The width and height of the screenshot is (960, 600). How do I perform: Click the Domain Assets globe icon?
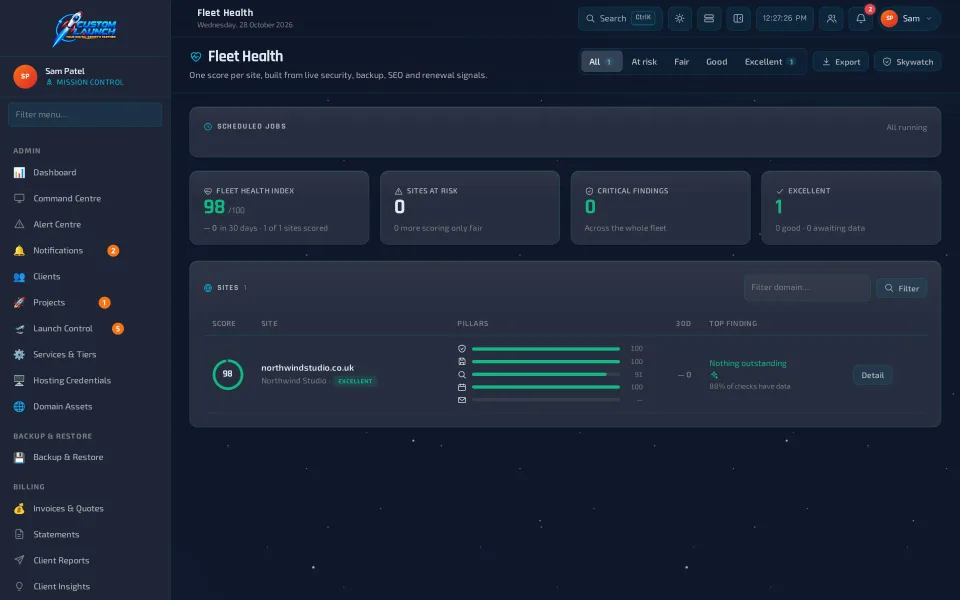pyautogui.click(x=20, y=407)
